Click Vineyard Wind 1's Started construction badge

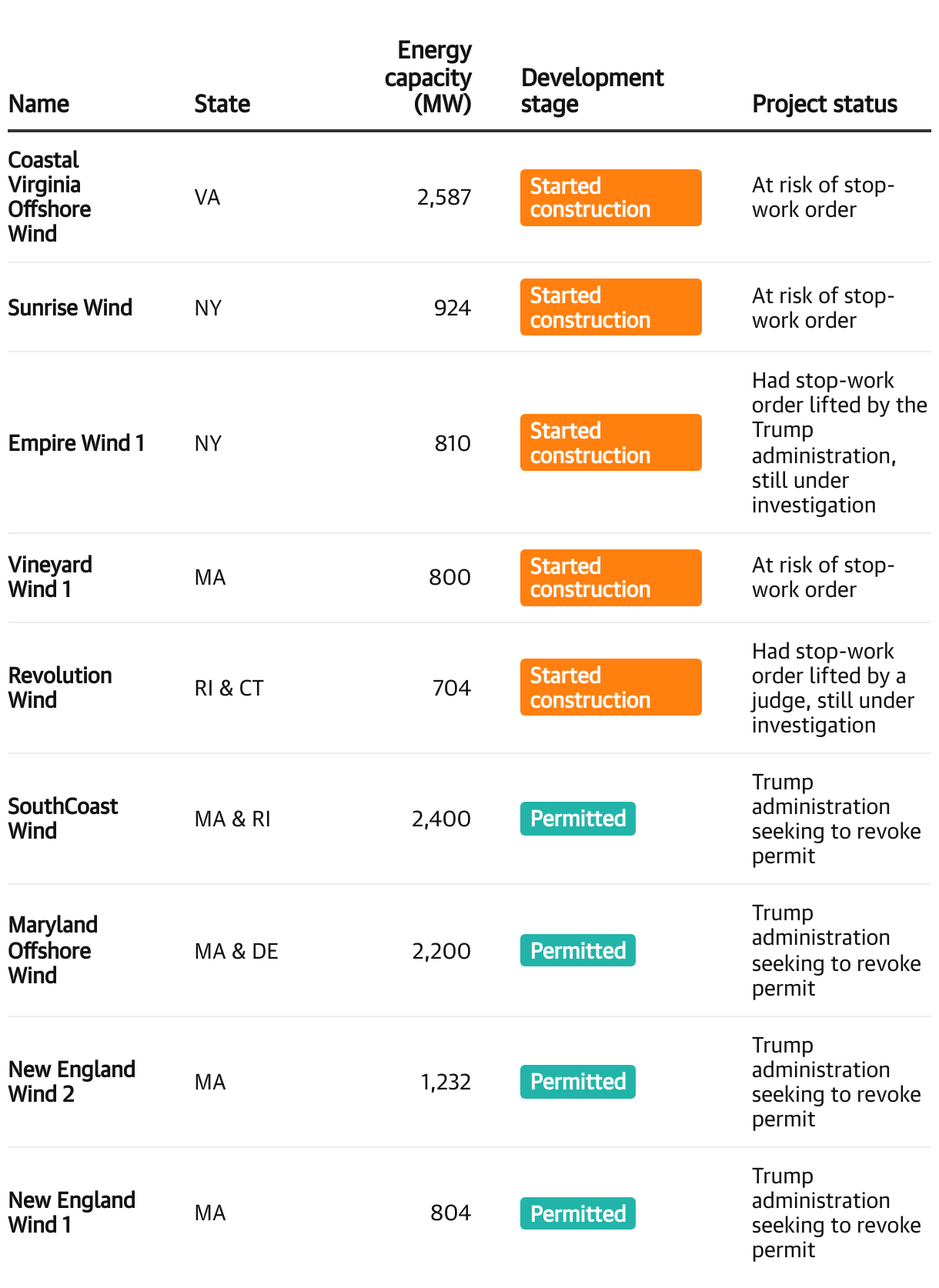610,578
